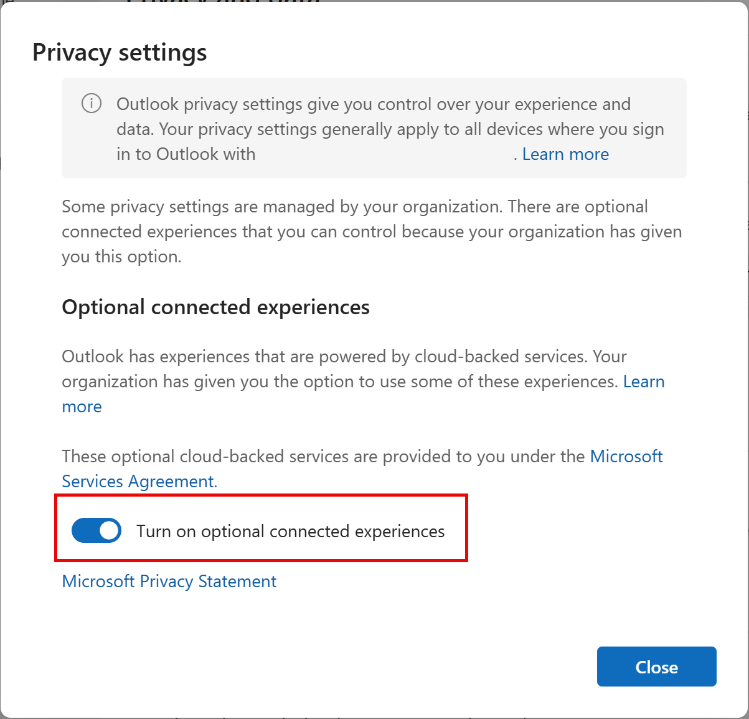The height and width of the screenshot is (719, 749).
Task: Click the "Turn on optional connected experiences" label
Action: tap(290, 531)
